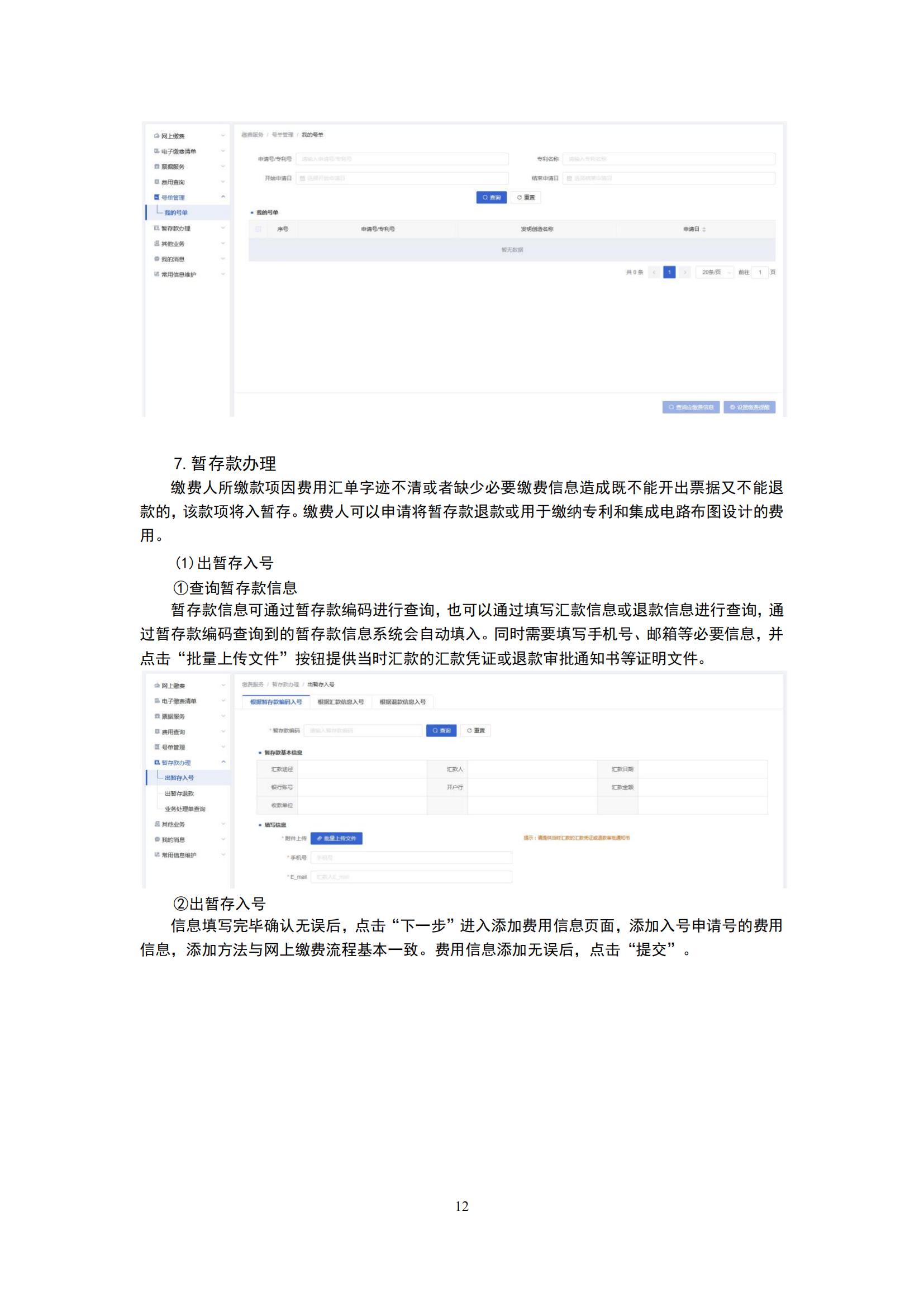This screenshot has width=924, height=1307.
Task: Collapse 号单管理 chevron on 我的号单 page
Action: 223,197
